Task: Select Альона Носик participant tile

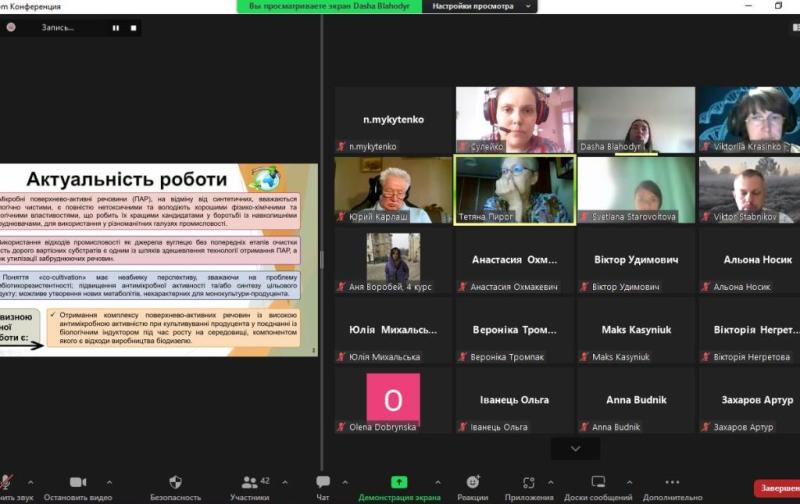Action: (x=749, y=260)
